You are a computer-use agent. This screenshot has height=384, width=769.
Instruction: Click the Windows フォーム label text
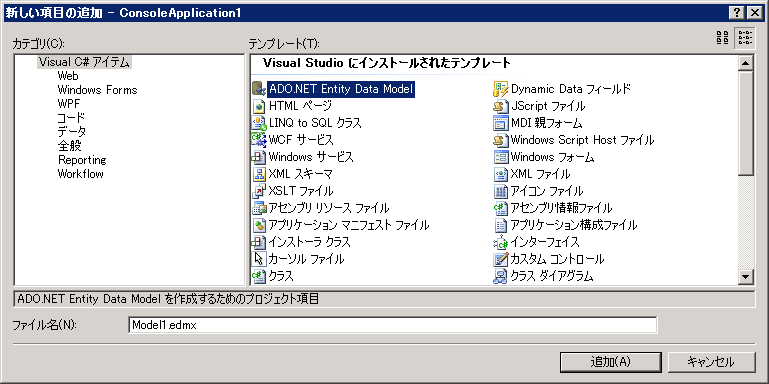552,157
